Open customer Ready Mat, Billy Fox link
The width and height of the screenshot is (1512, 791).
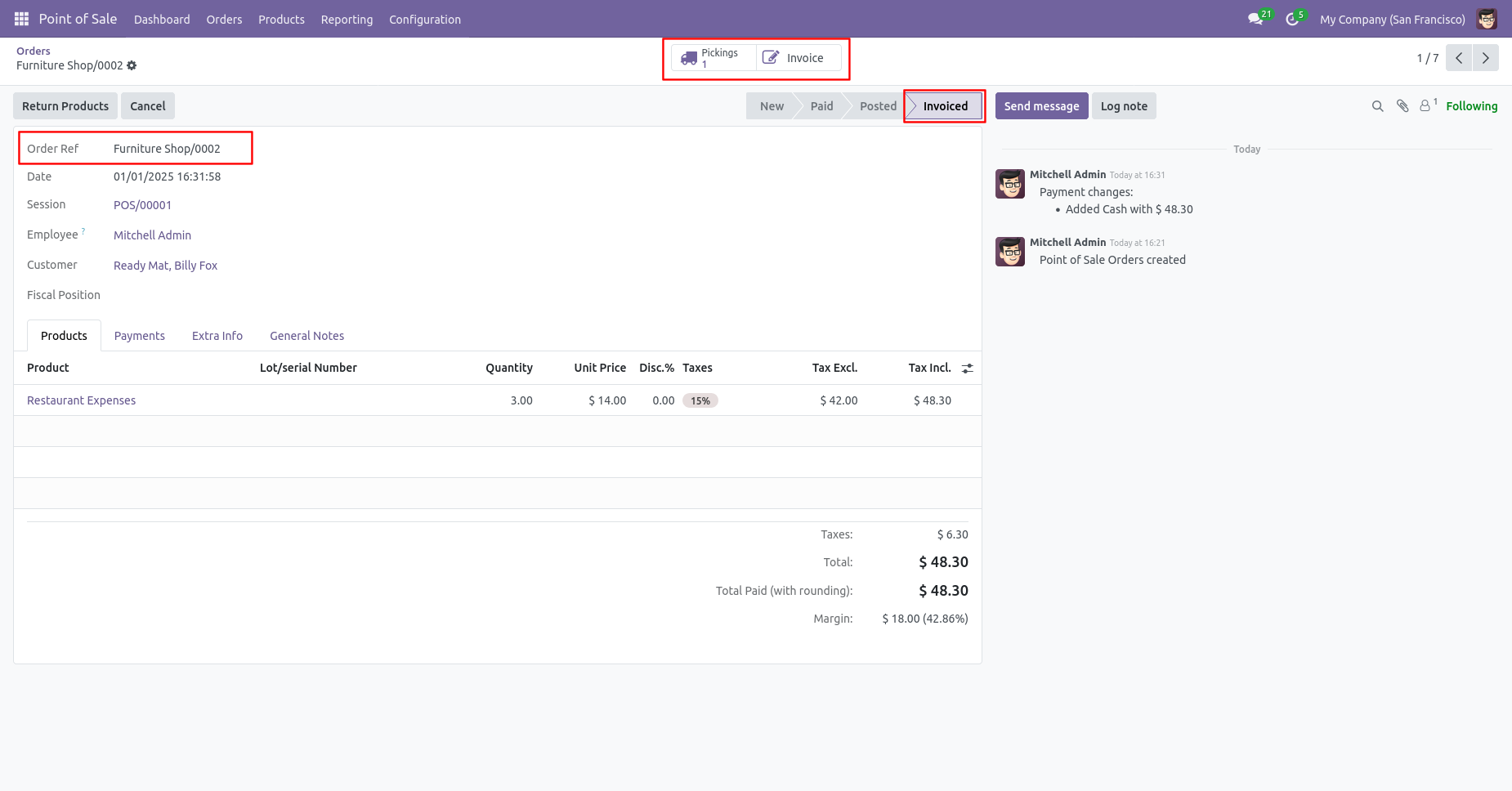tap(165, 266)
